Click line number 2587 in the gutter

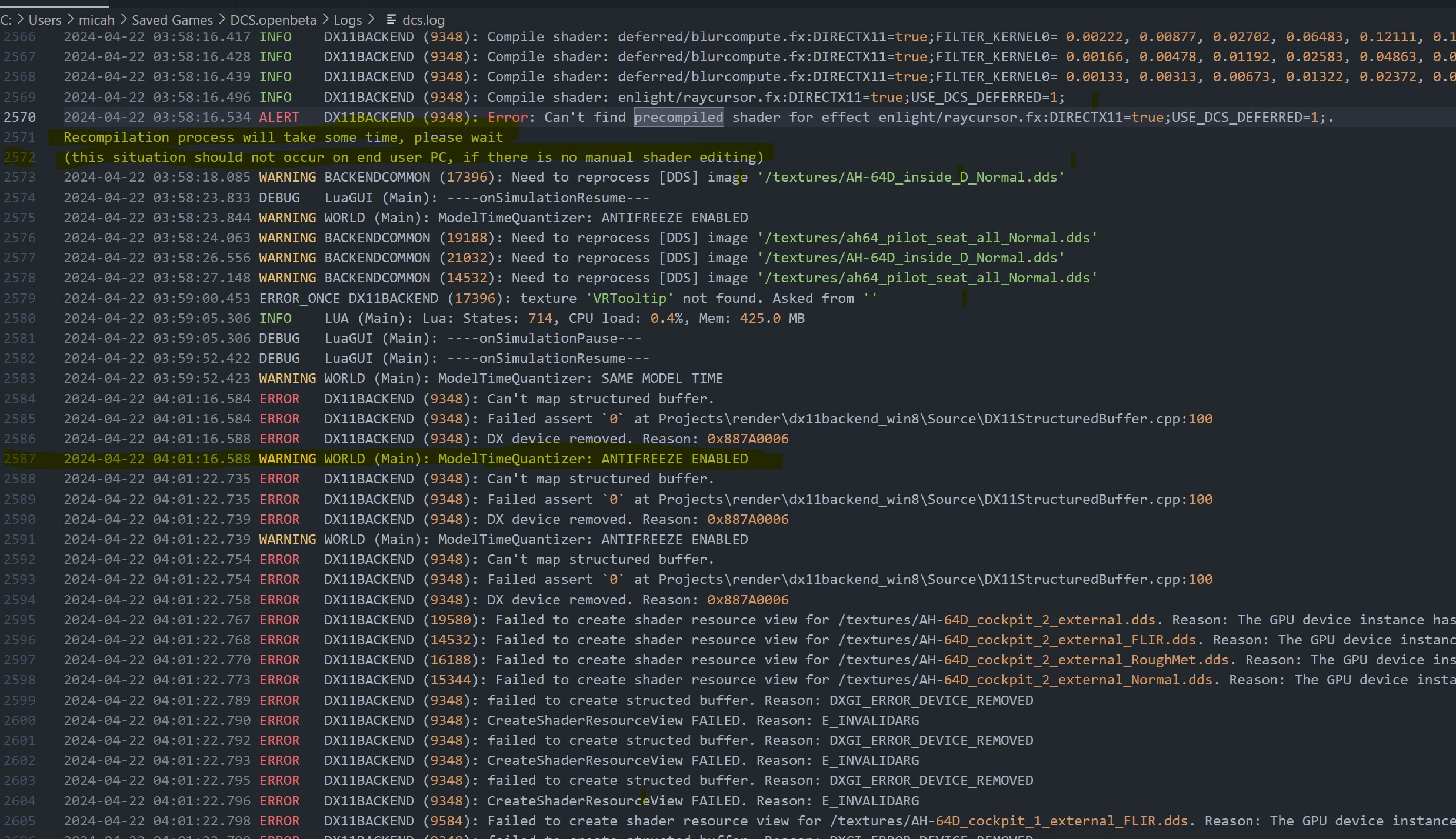[x=19, y=459]
